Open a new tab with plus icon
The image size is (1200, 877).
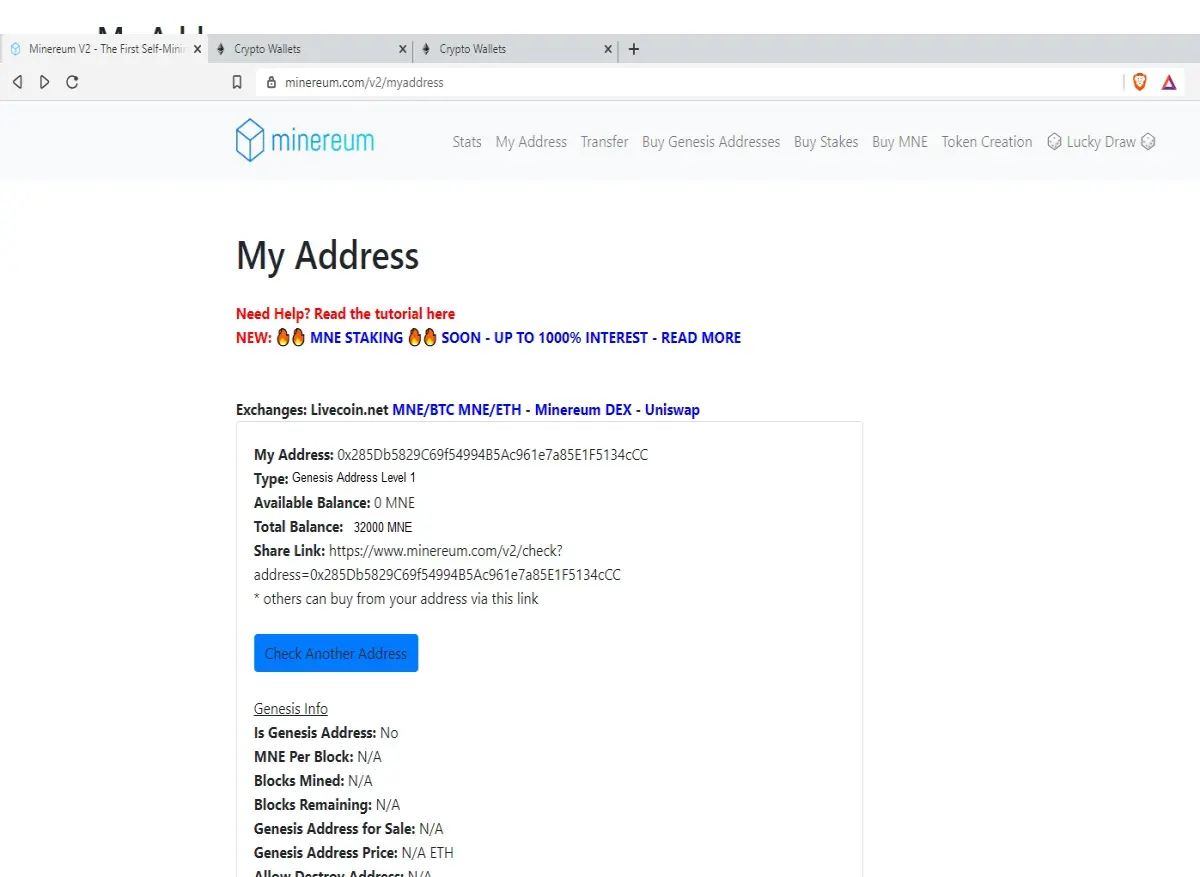[x=633, y=49]
